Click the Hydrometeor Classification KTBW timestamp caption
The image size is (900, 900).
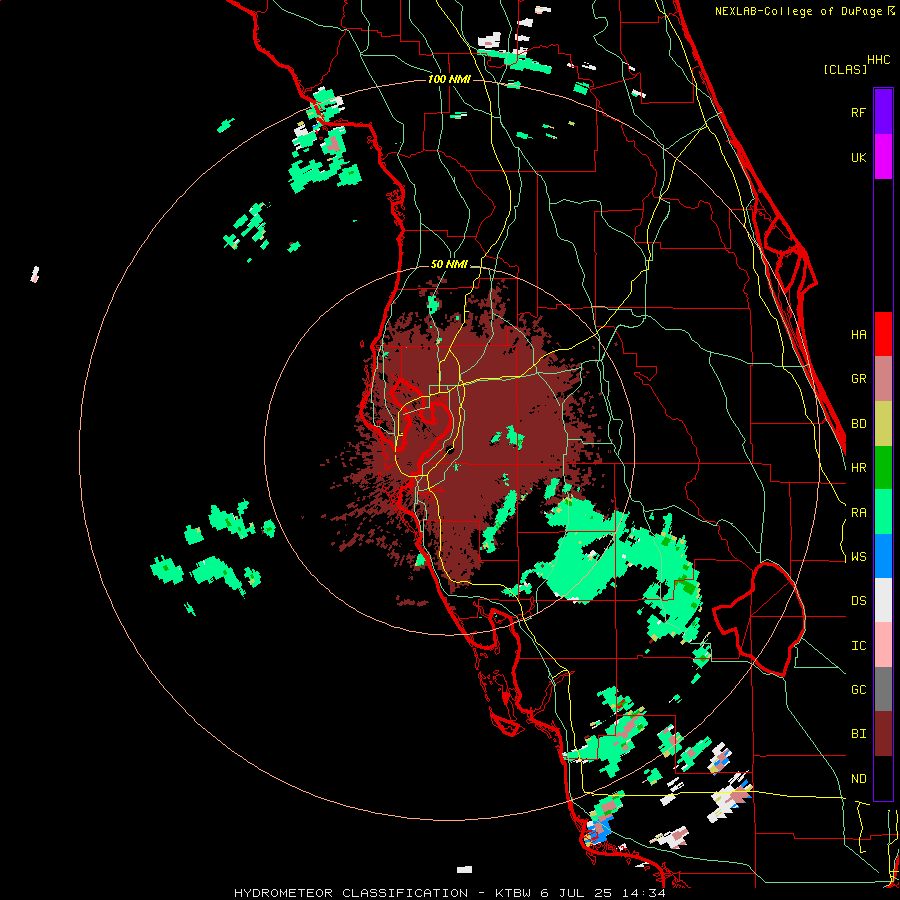pyautogui.click(x=449, y=893)
